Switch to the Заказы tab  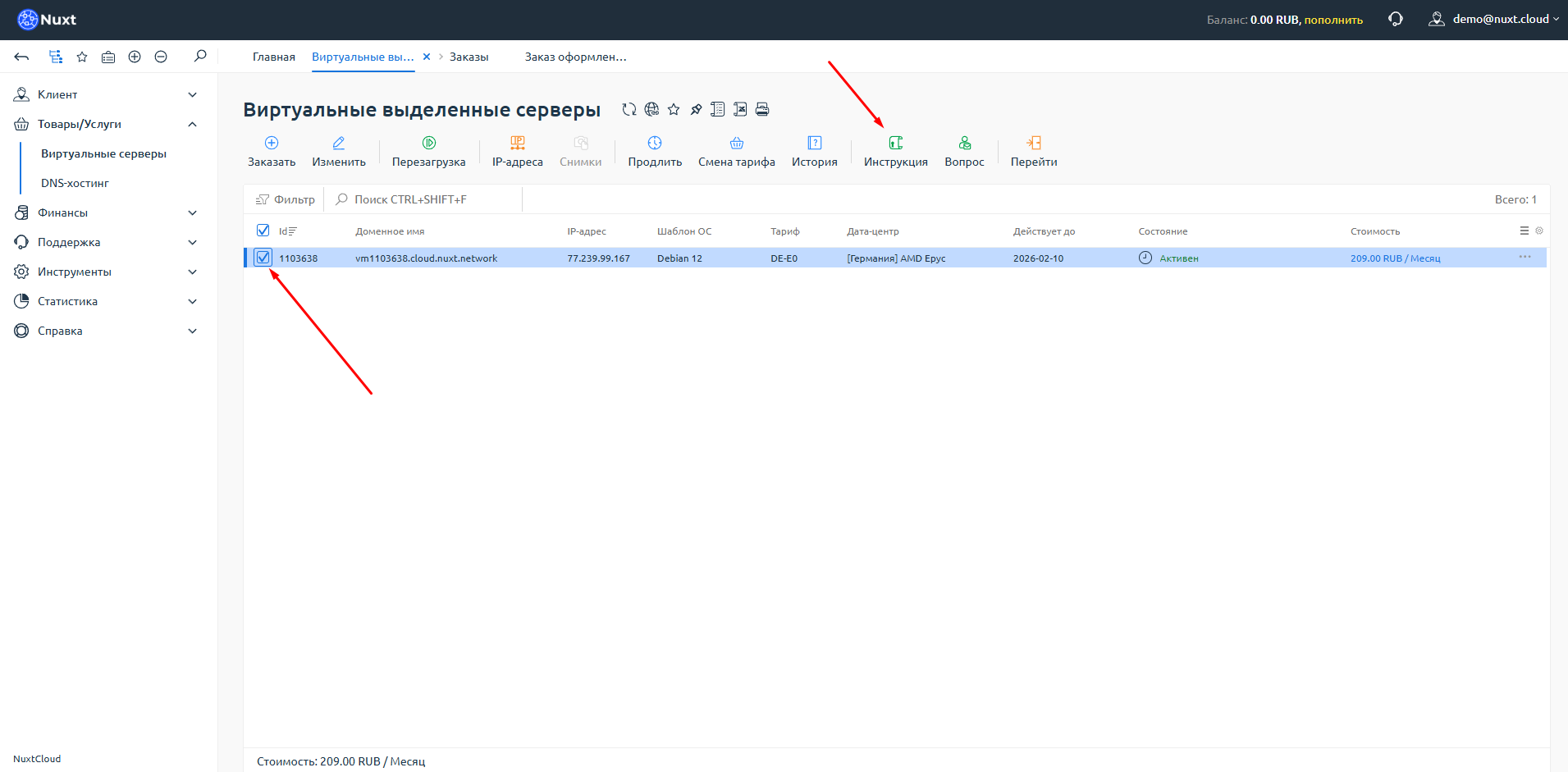469,57
